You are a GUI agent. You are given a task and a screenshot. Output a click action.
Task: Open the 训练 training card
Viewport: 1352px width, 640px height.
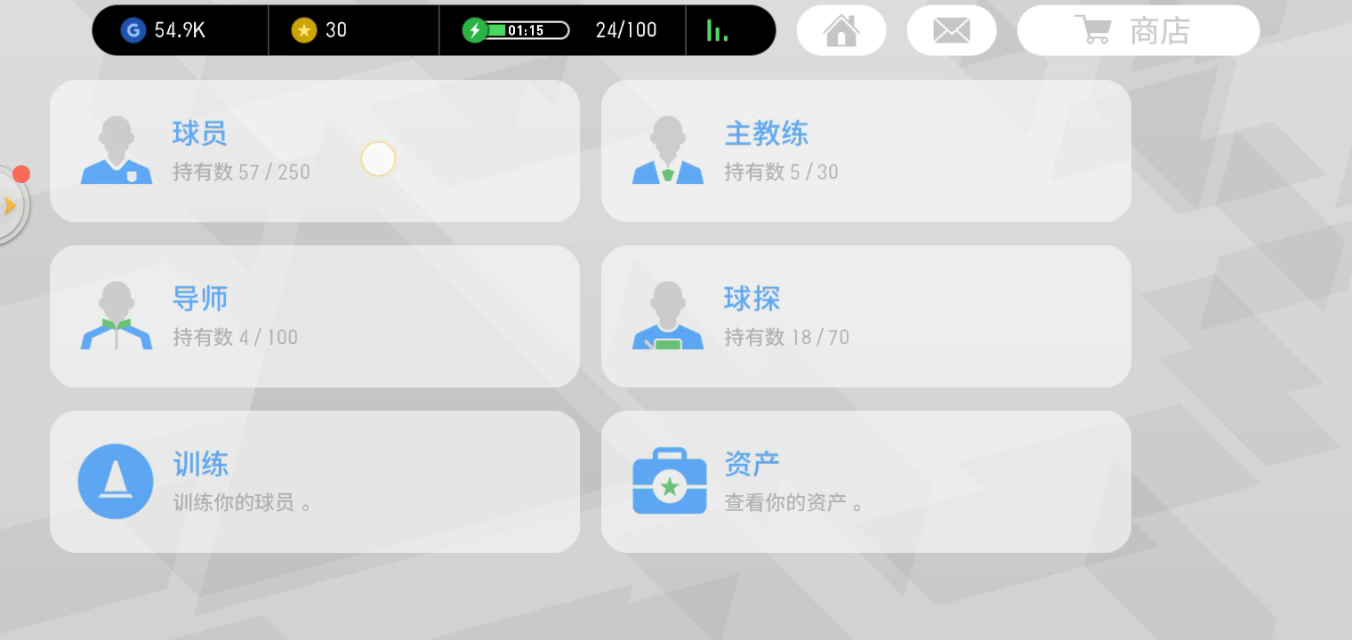tap(315, 482)
